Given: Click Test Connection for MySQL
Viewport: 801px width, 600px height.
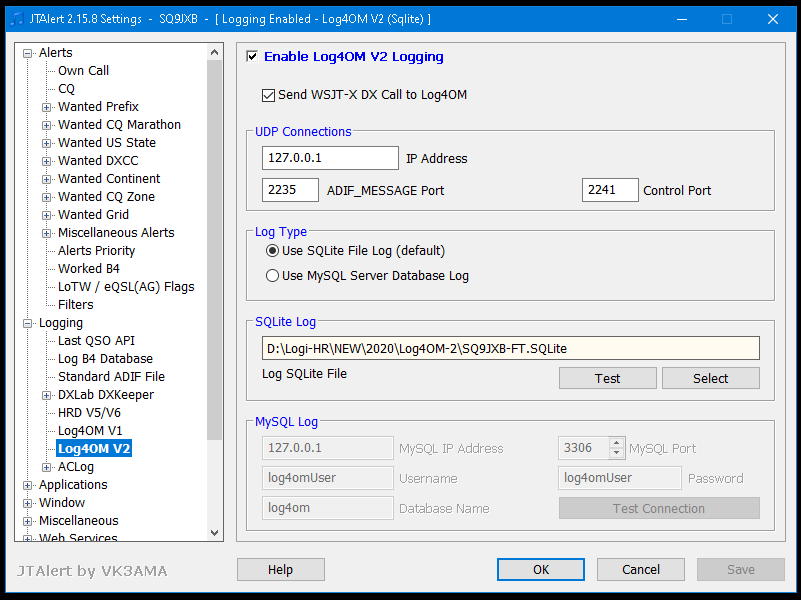Looking at the screenshot, I should click(659, 509).
